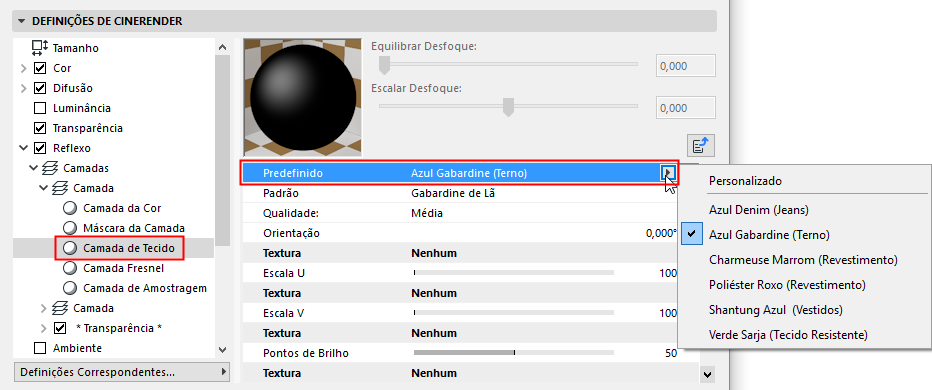Click the sphere icon beside Camada Fresnel
The height and width of the screenshot is (390, 932).
click(x=71, y=268)
